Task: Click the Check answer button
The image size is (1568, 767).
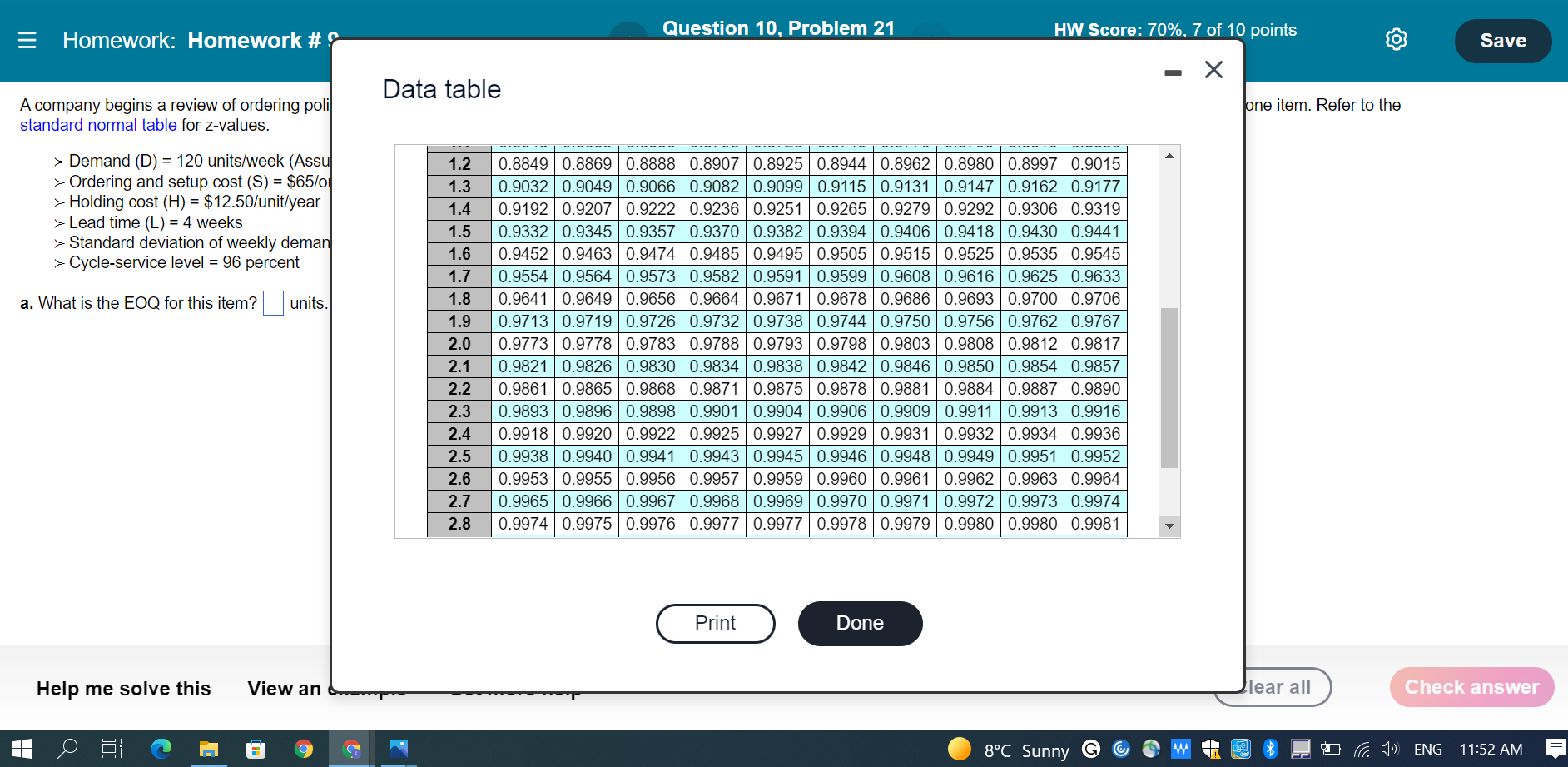Action: pyautogui.click(x=1471, y=687)
